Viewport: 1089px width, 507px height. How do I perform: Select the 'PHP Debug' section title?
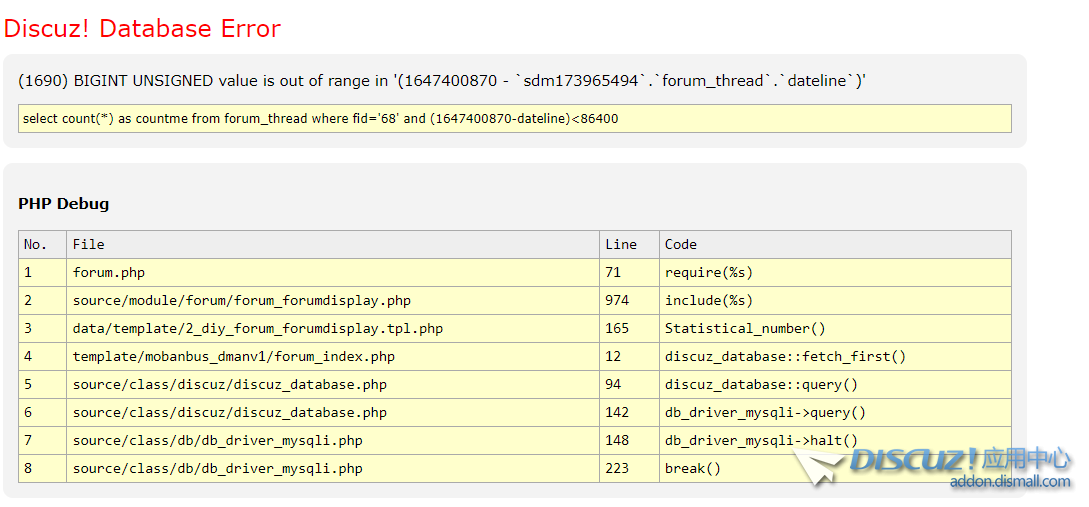(64, 203)
